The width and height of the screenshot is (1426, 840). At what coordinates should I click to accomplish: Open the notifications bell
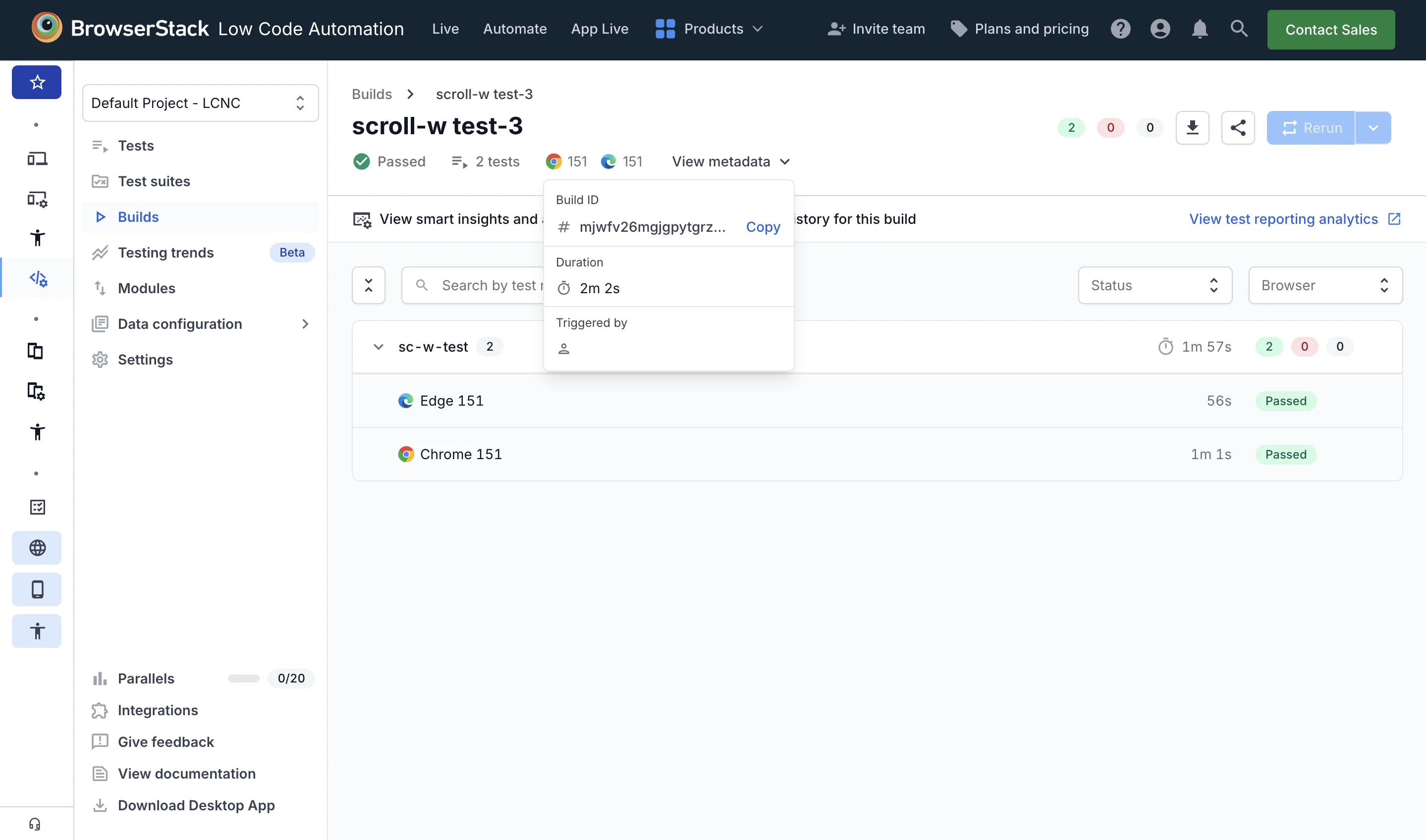1200,29
